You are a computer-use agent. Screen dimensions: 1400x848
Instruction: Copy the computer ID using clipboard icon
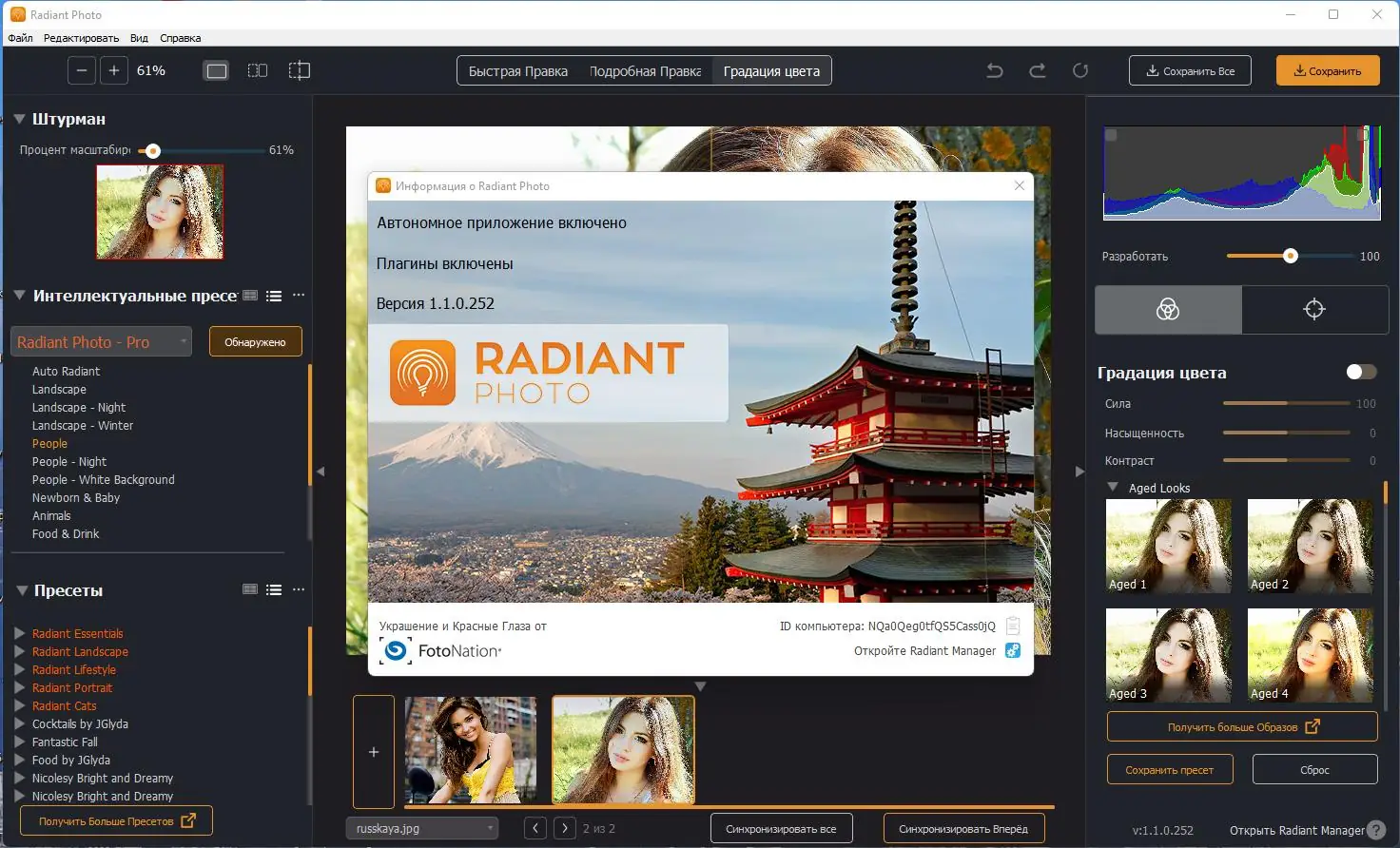coord(1013,626)
